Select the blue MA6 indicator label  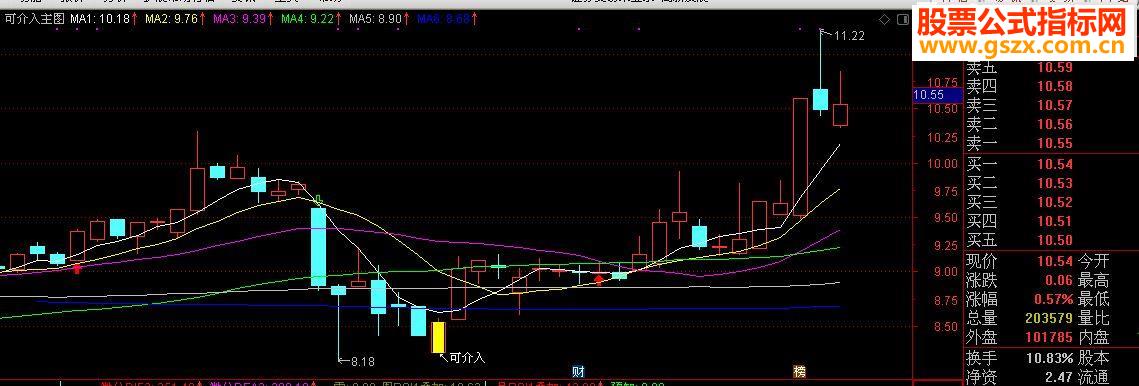[x=444, y=19]
